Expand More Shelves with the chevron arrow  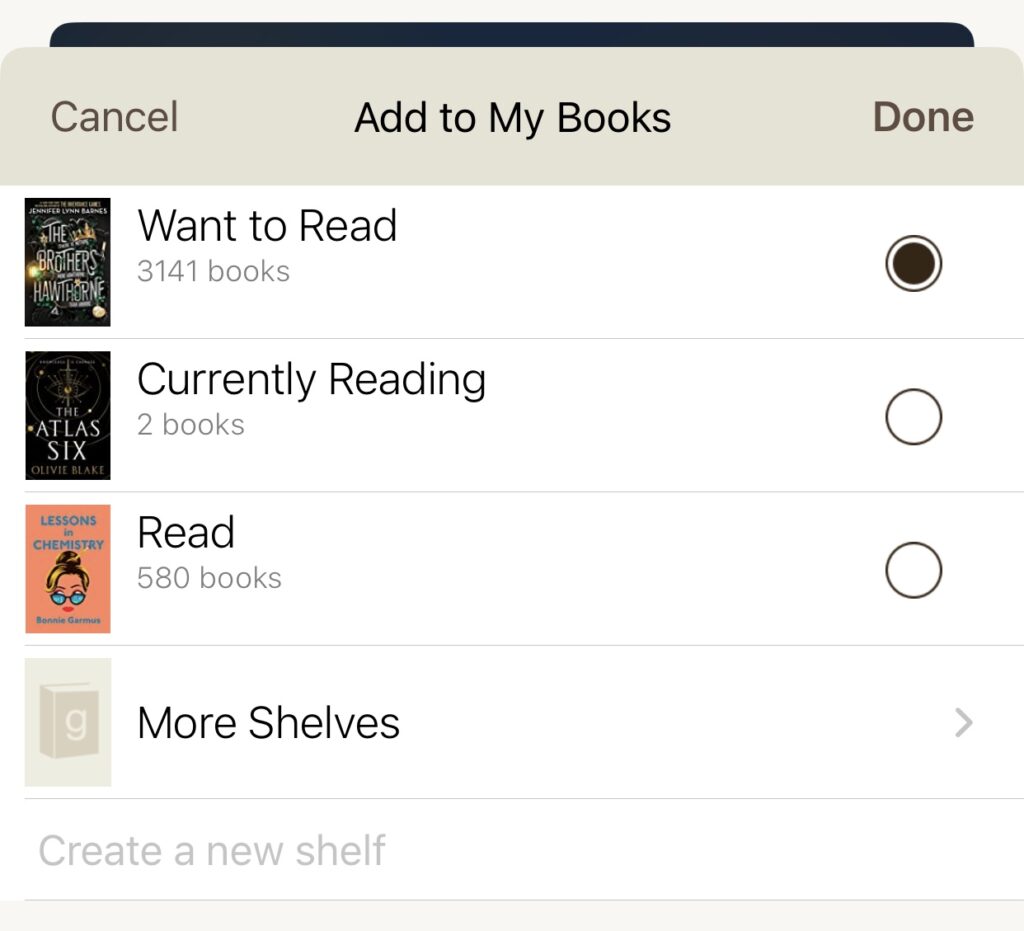[x=963, y=722]
